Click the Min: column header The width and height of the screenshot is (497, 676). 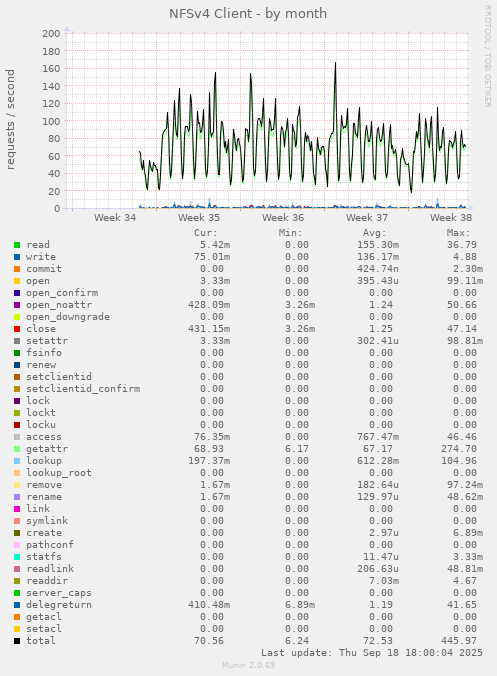click(290, 233)
